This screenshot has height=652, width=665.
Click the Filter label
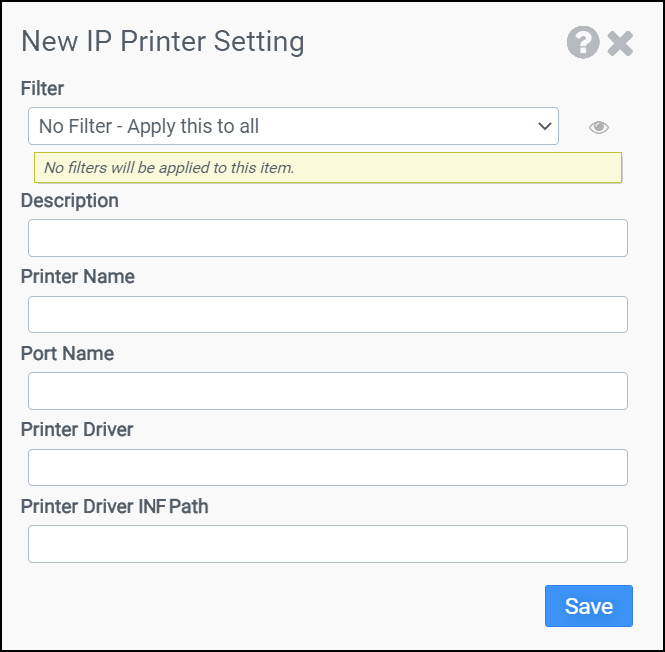click(x=42, y=89)
